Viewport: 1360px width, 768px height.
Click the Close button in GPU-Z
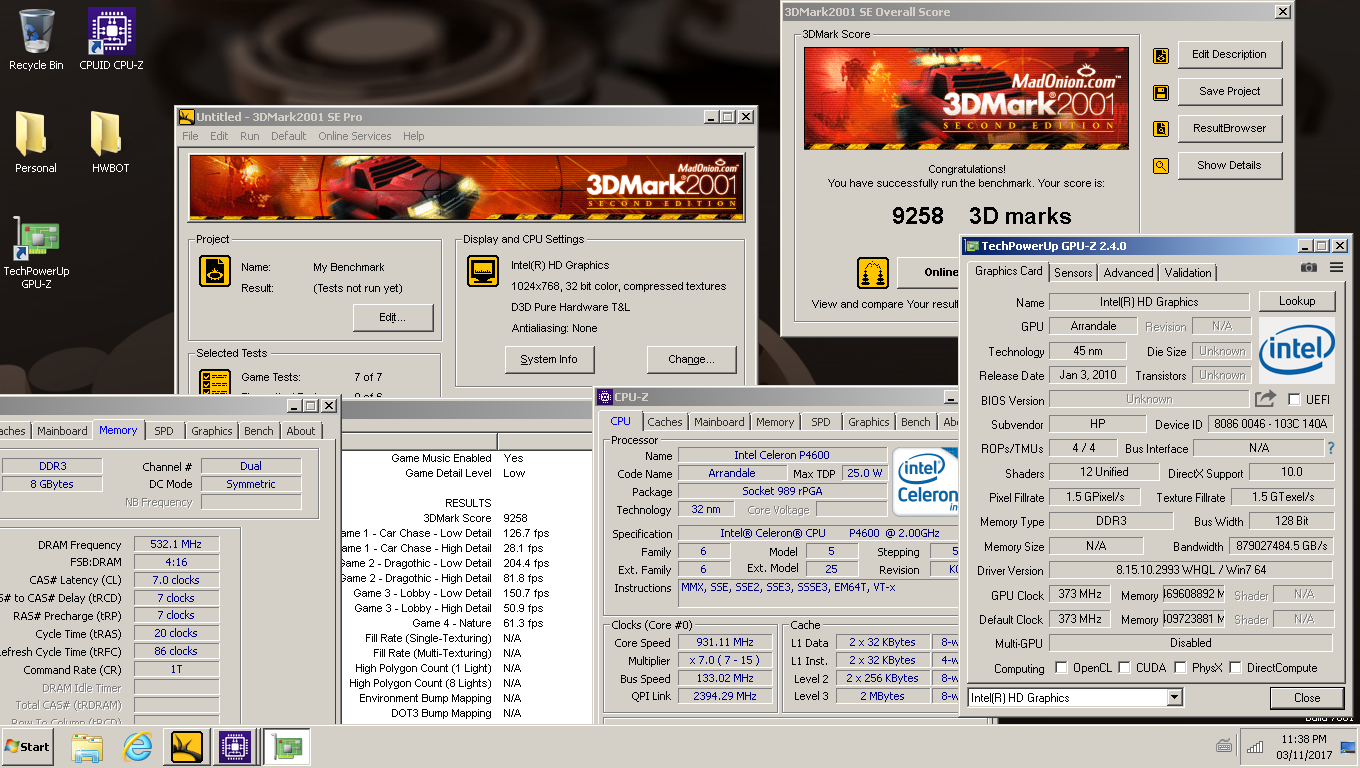point(1307,698)
